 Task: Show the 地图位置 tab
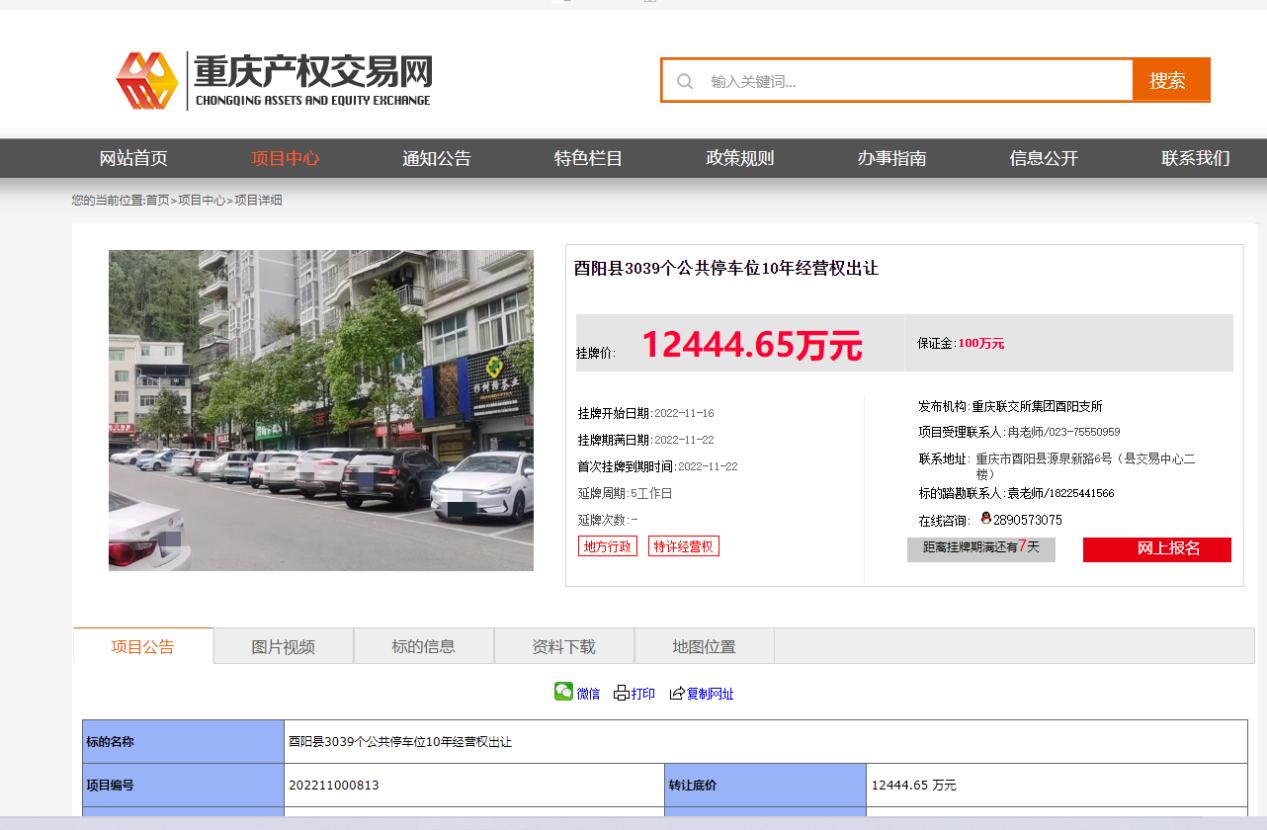coord(704,646)
